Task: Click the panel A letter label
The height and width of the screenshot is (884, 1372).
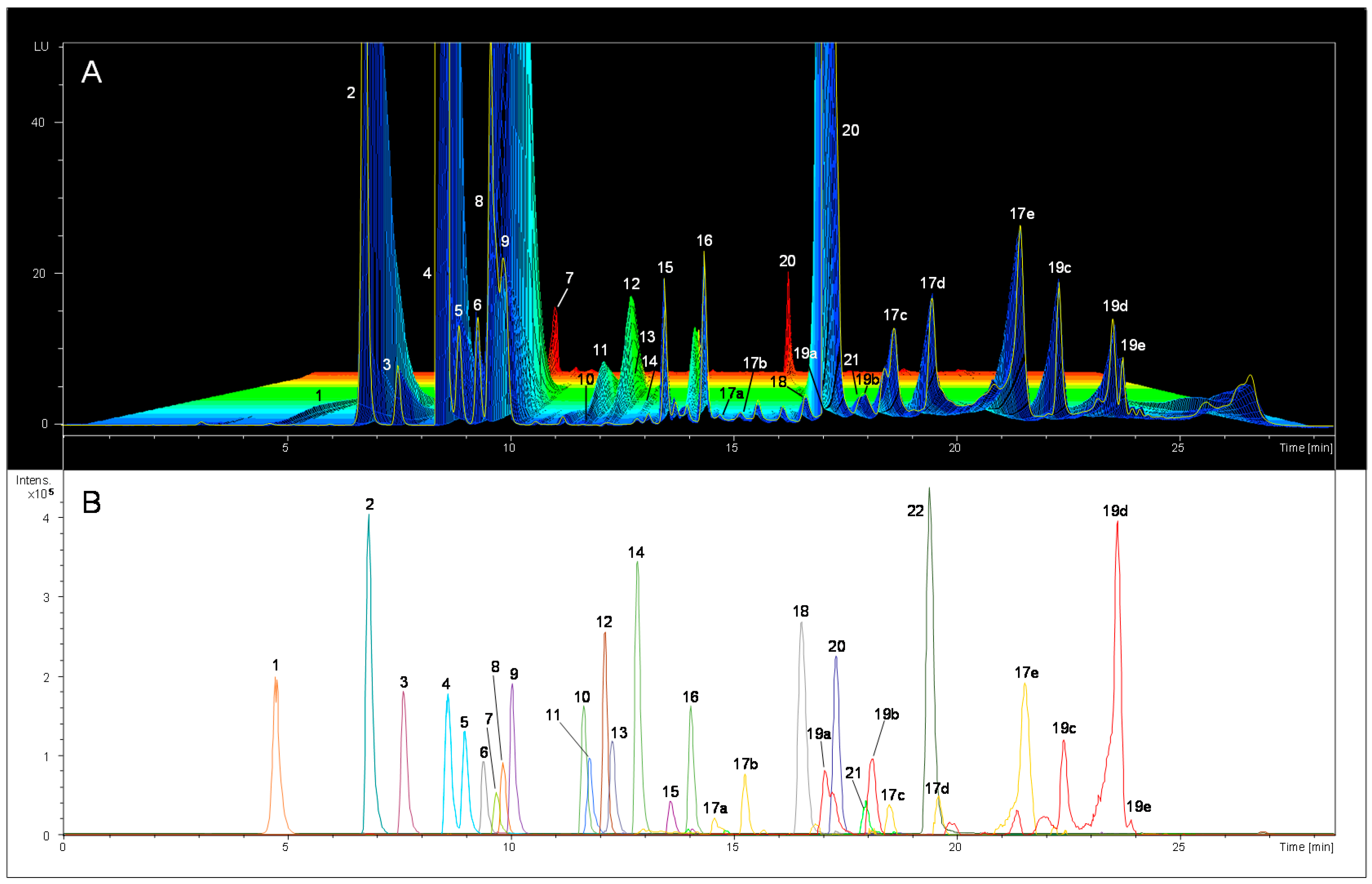Action: (91, 72)
